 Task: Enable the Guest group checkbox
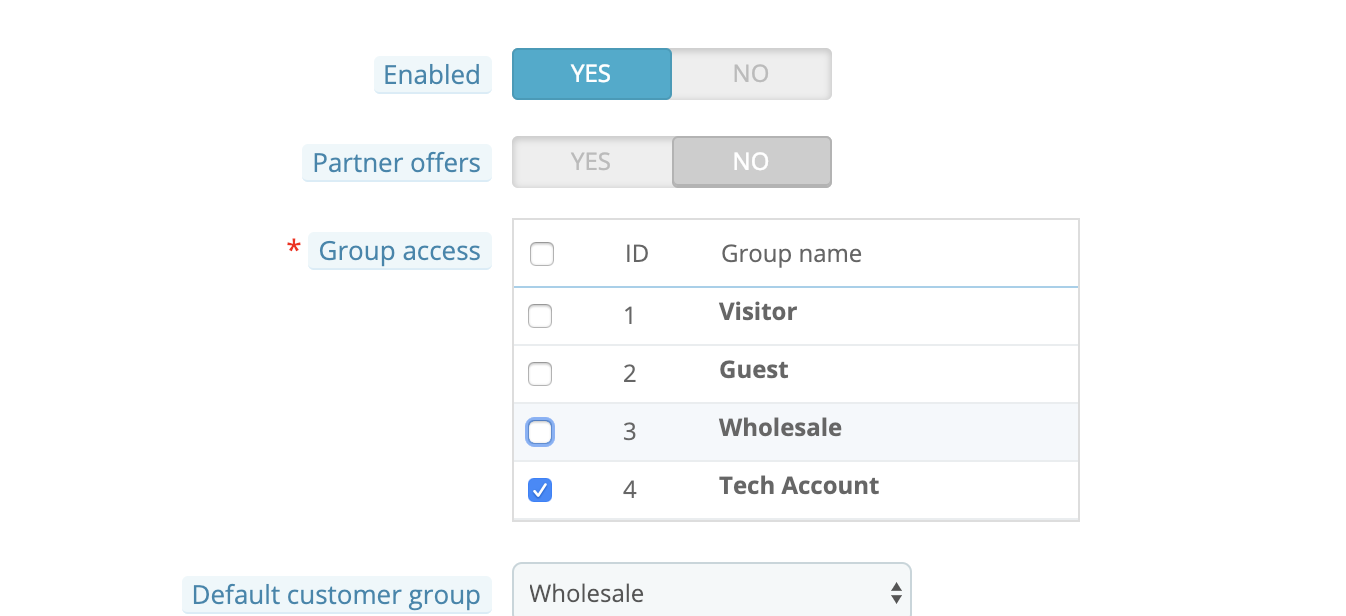540,374
